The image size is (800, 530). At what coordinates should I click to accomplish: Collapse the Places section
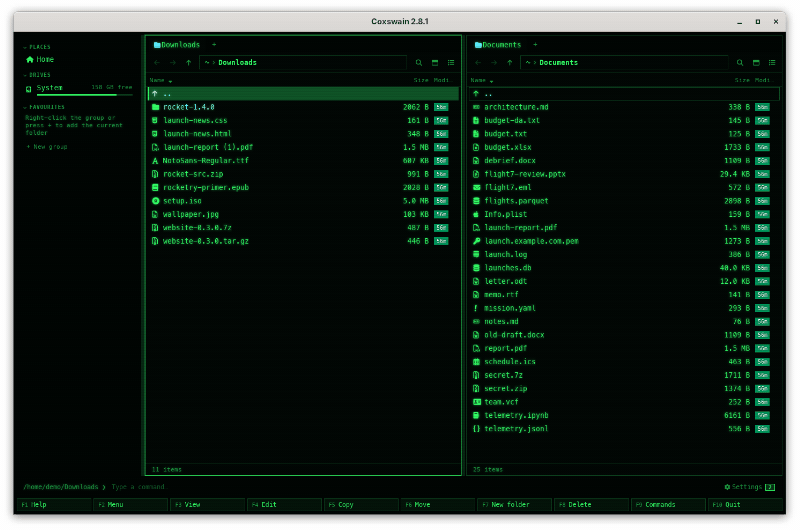[24, 47]
